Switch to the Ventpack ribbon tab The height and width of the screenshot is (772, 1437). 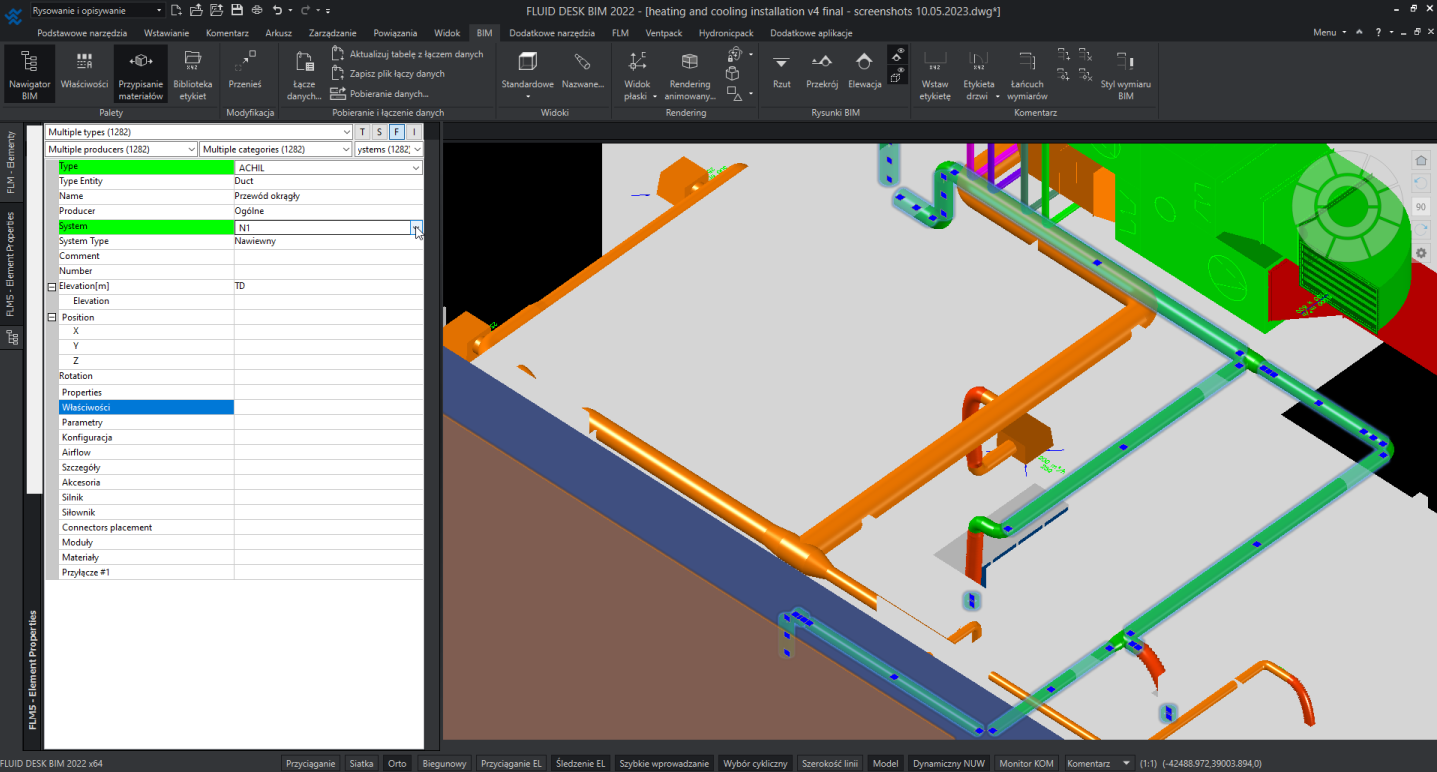663,33
